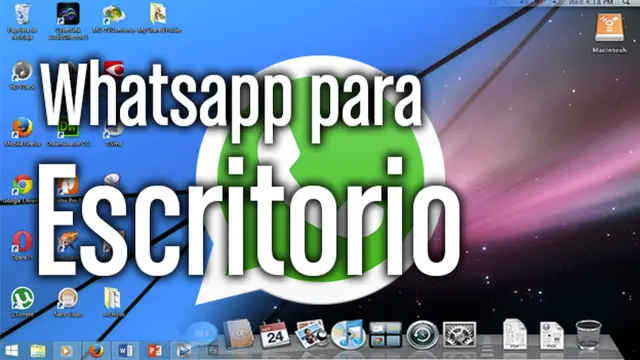
Task: Open the Macintosh drive icon
Action: pyautogui.click(x=609, y=28)
